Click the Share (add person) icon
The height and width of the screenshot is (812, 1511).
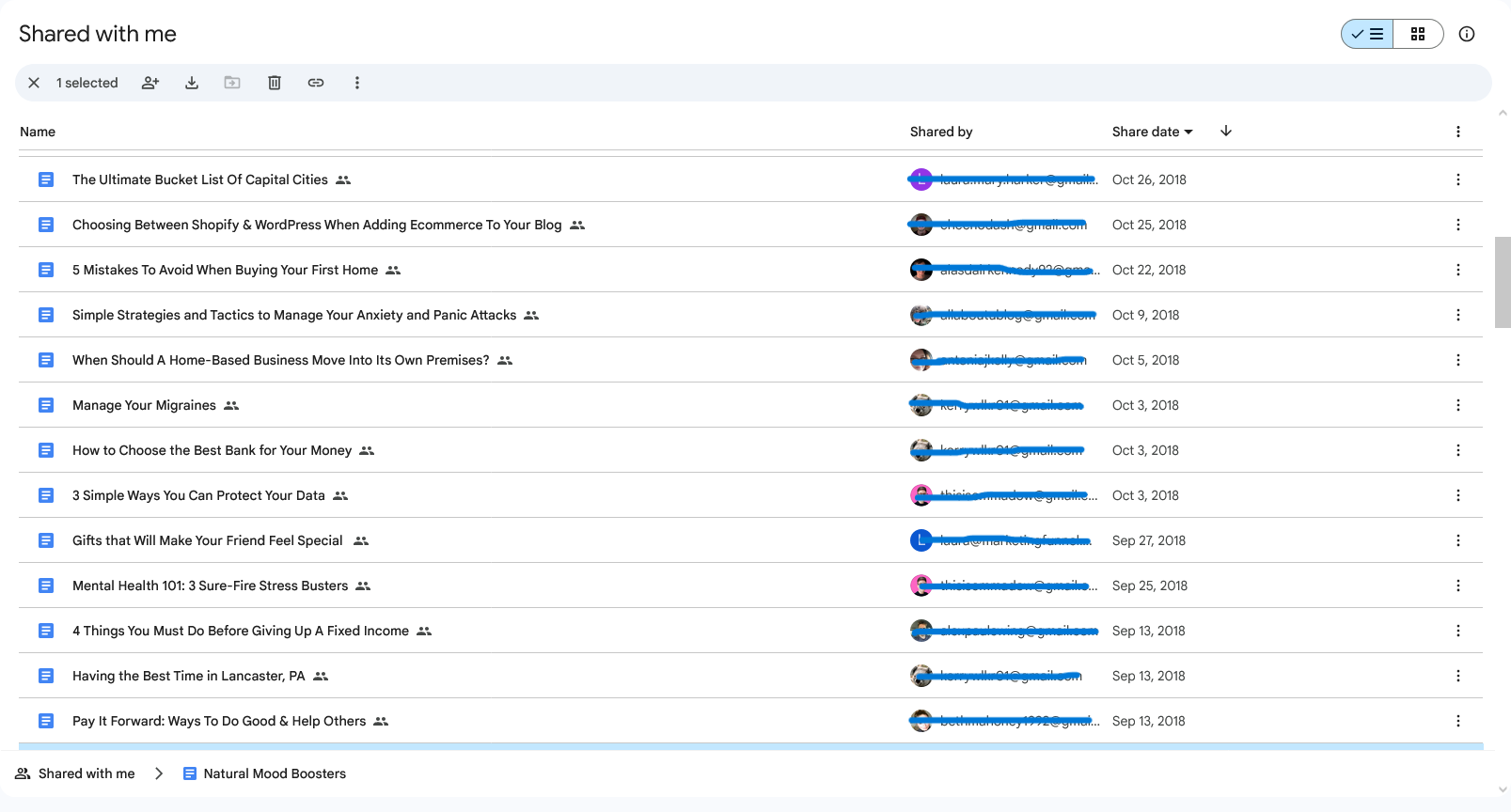[150, 83]
